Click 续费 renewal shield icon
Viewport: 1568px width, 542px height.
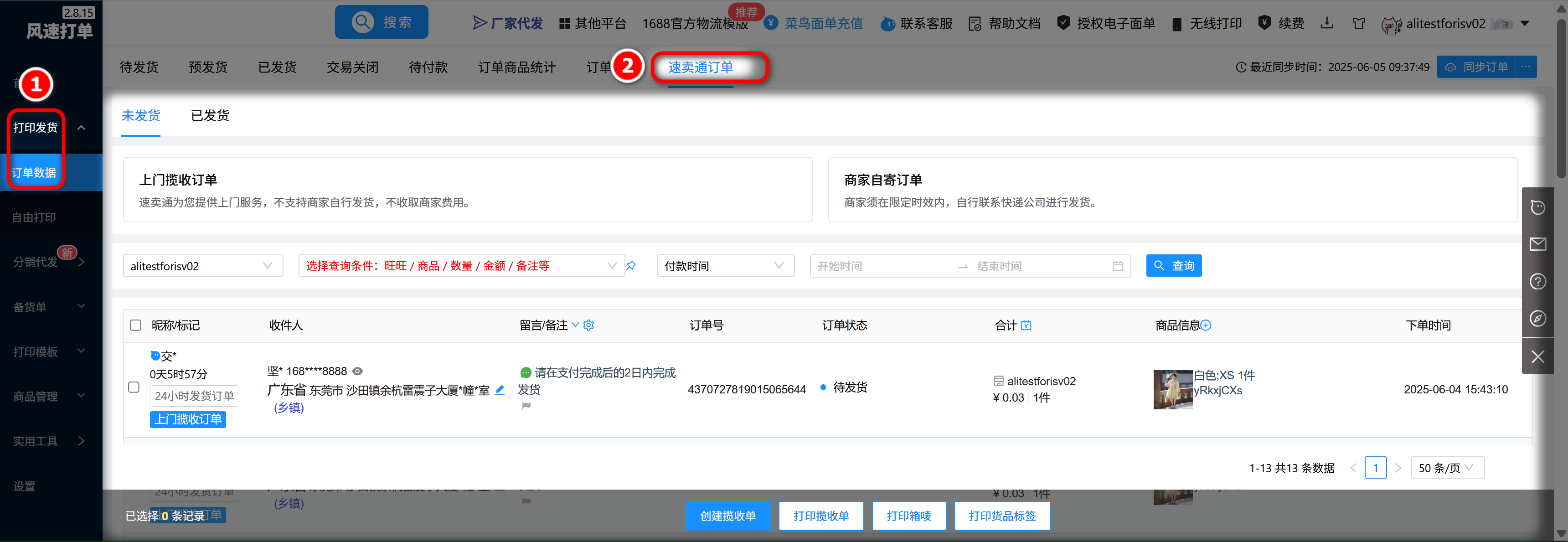pos(1264,22)
